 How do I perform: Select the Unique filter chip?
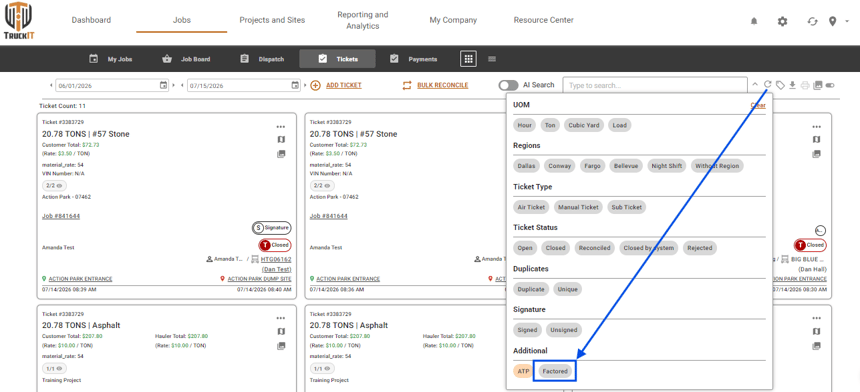pyautogui.click(x=568, y=289)
